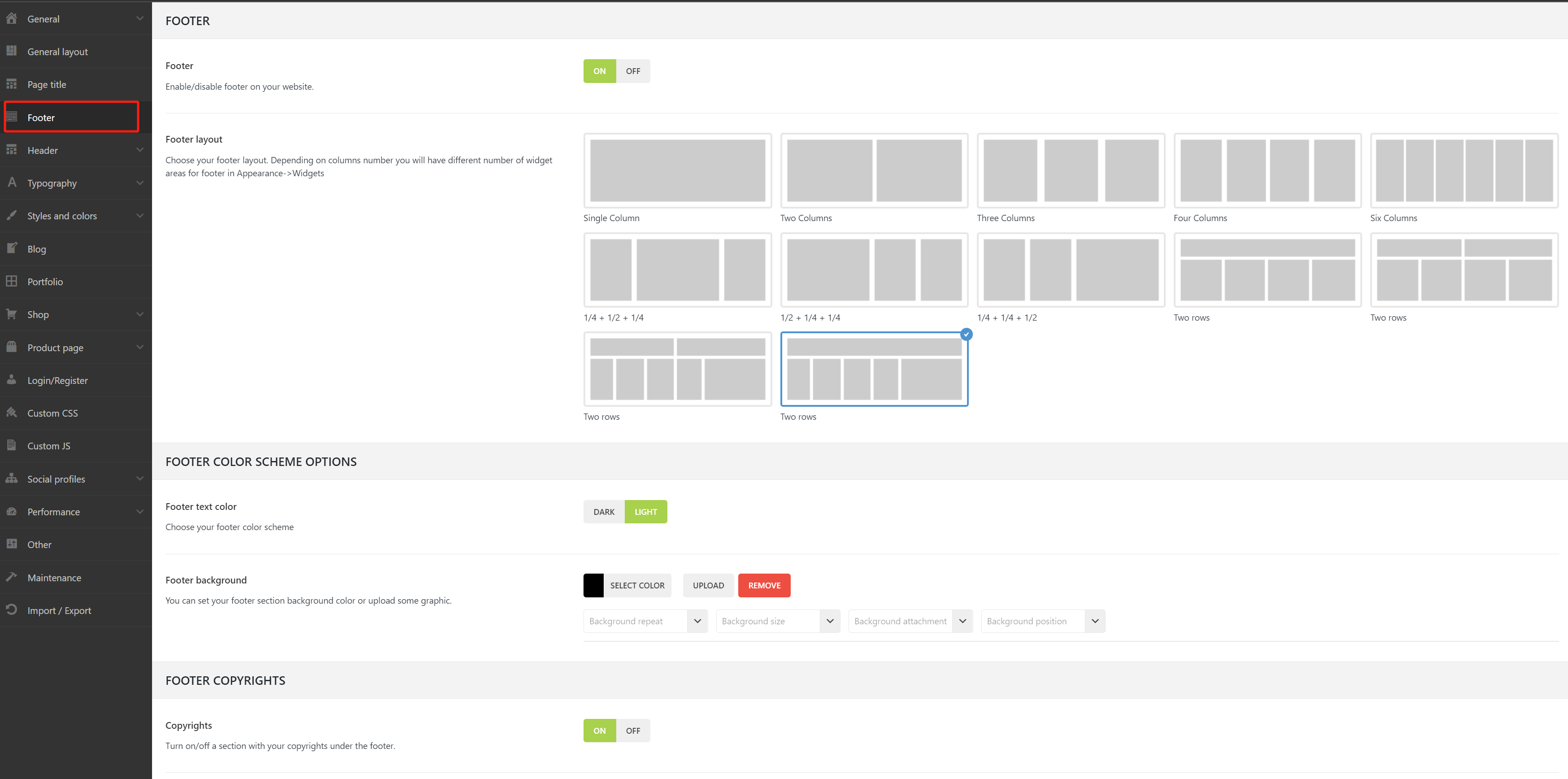Click the user icon for Login/Register
This screenshot has width=1568, height=779.
12,380
